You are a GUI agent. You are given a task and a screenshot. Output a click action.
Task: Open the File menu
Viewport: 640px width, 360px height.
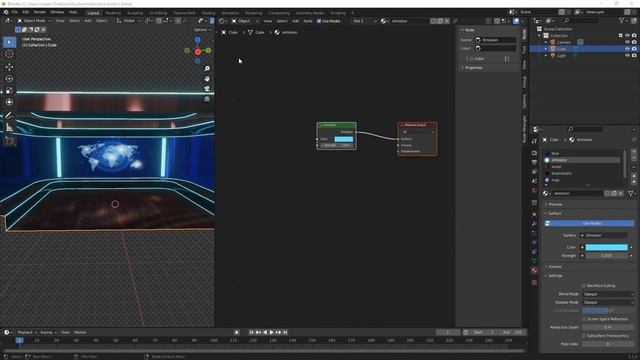15,12
